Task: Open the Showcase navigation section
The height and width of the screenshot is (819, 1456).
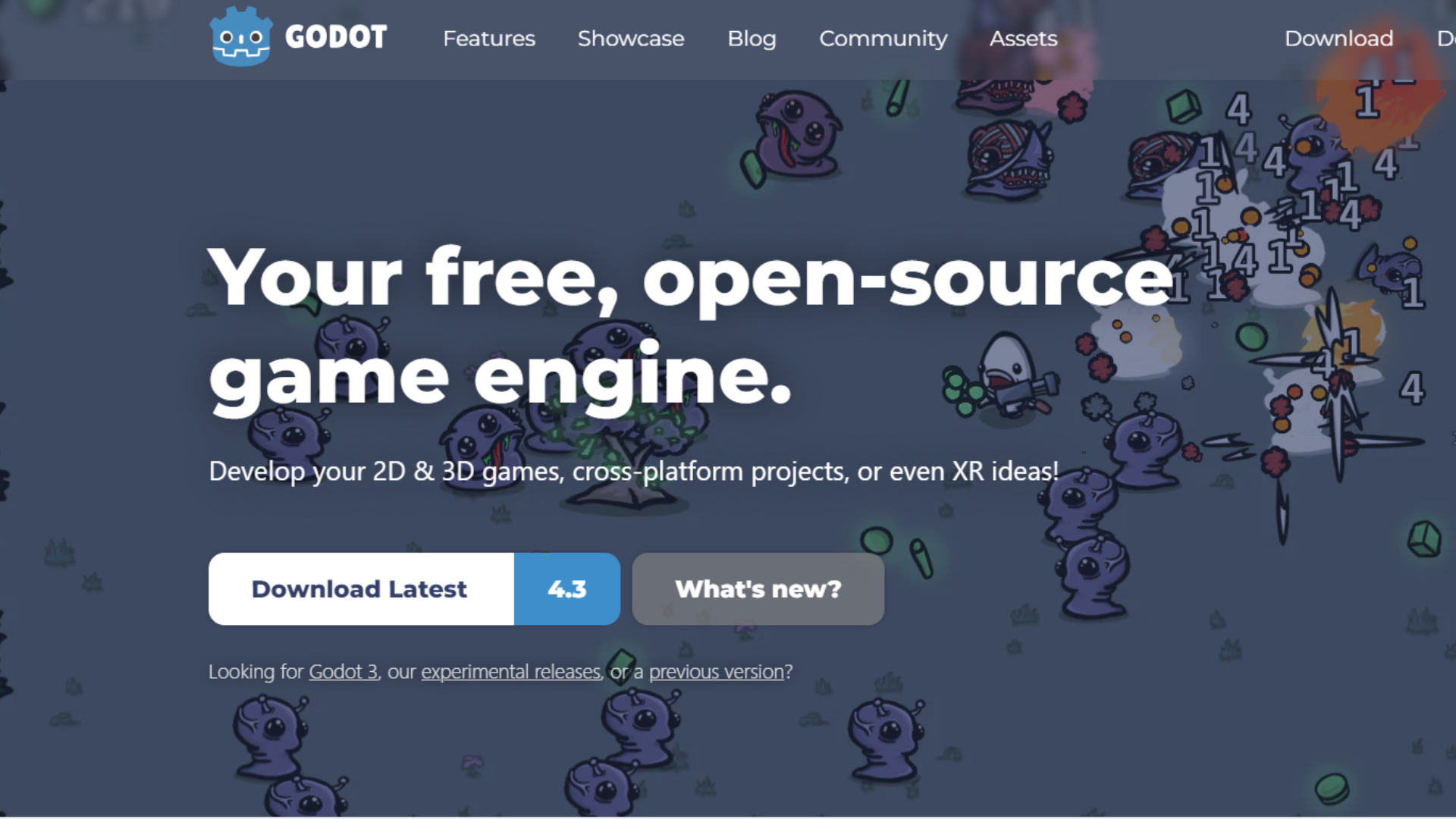Action: [x=631, y=38]
